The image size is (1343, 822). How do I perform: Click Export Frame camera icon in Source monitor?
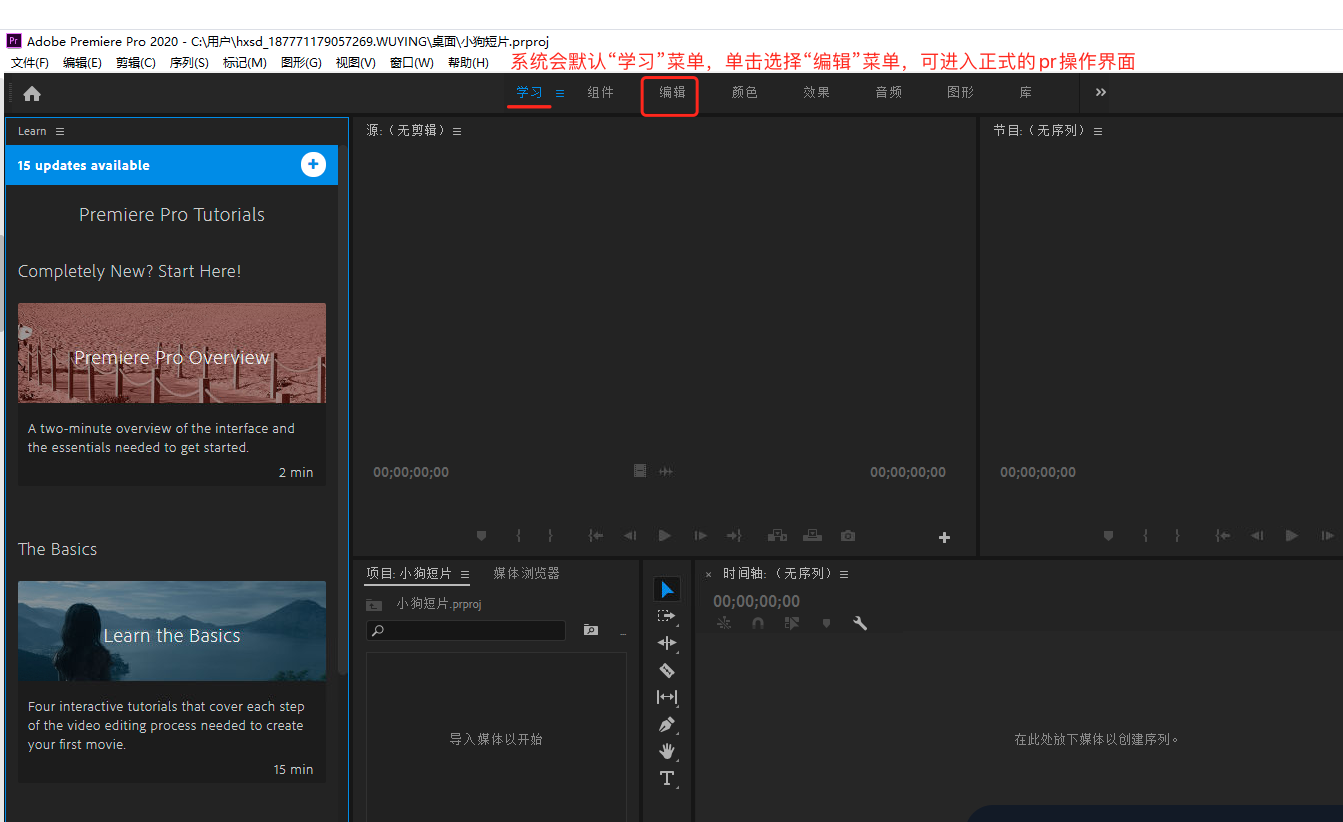pos(848,536)
